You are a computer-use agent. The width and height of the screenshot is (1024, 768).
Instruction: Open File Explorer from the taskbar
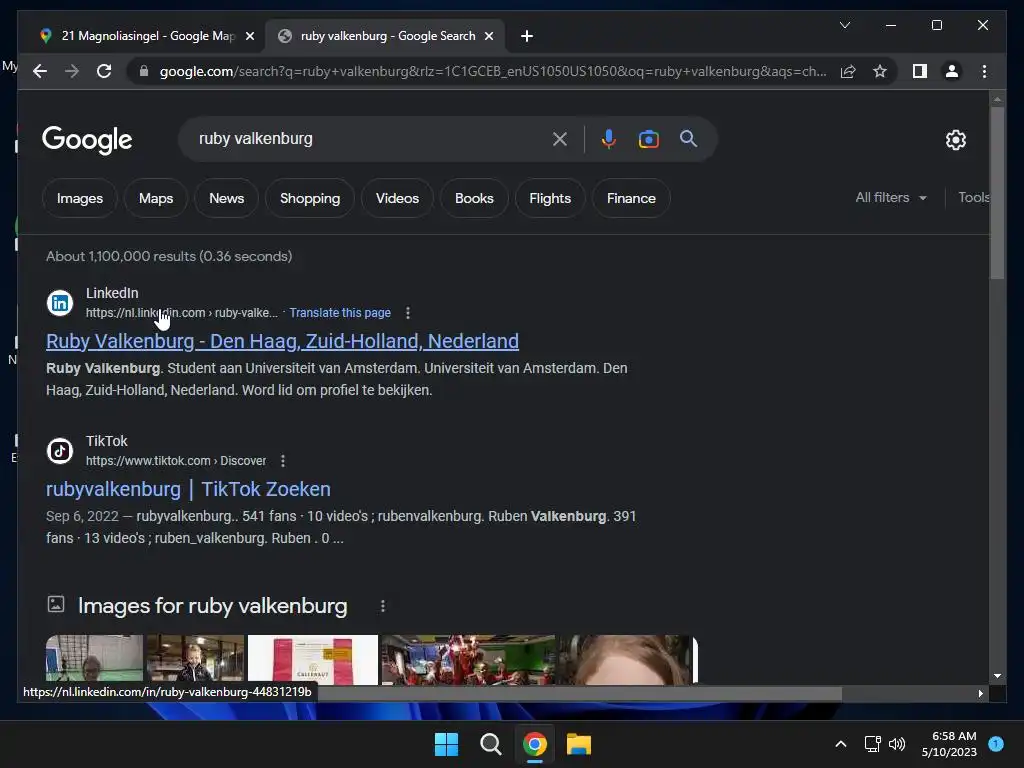click(x=579, y=744)
